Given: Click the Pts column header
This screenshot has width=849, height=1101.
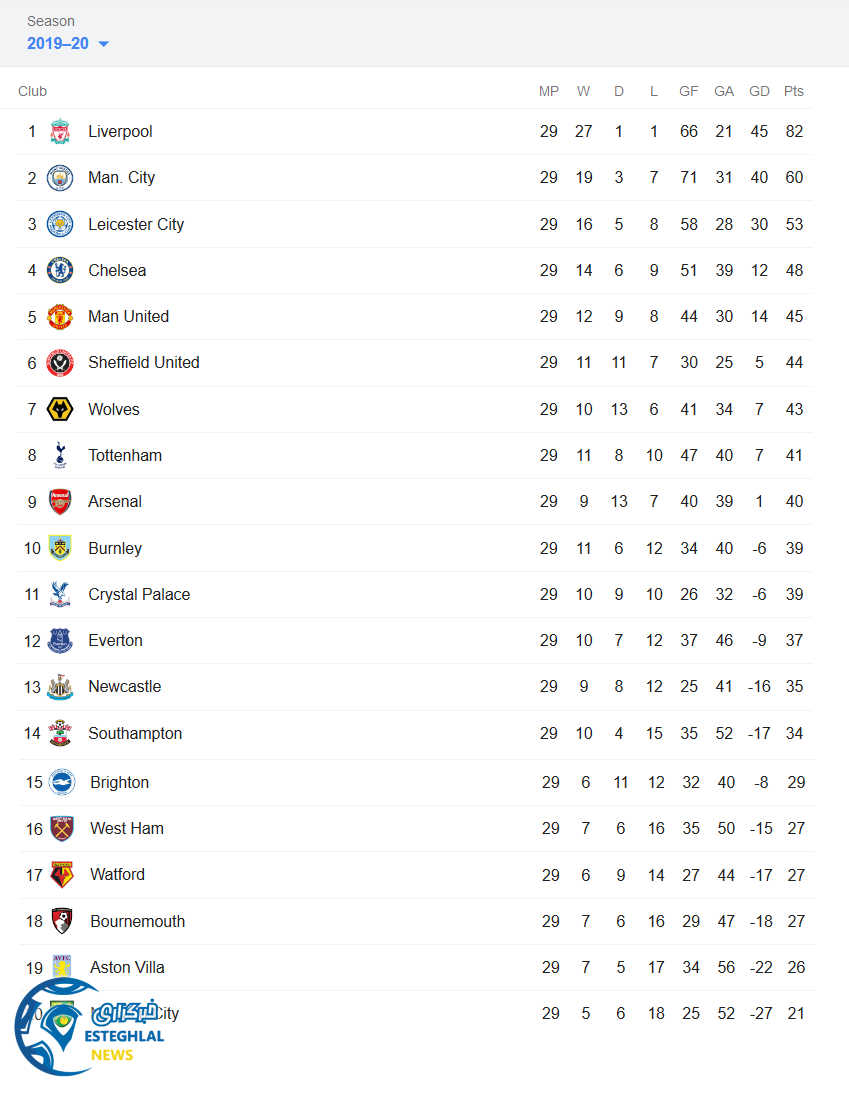Looking at the screenshot, I should coord(794,91).
